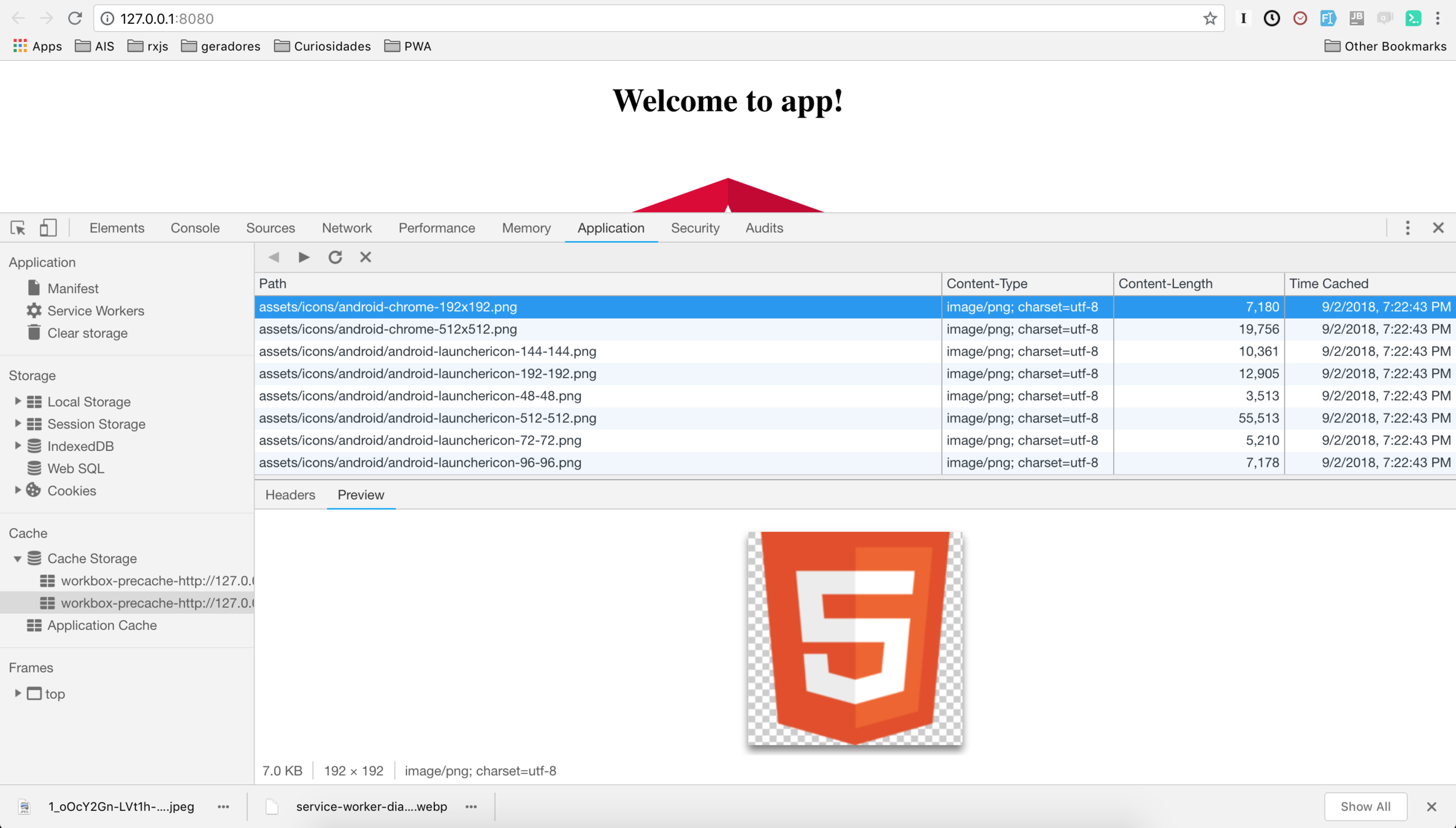Bookmark this page with the star icon
Viewport: 1456px width, 828px height.
pos(1209,18)
